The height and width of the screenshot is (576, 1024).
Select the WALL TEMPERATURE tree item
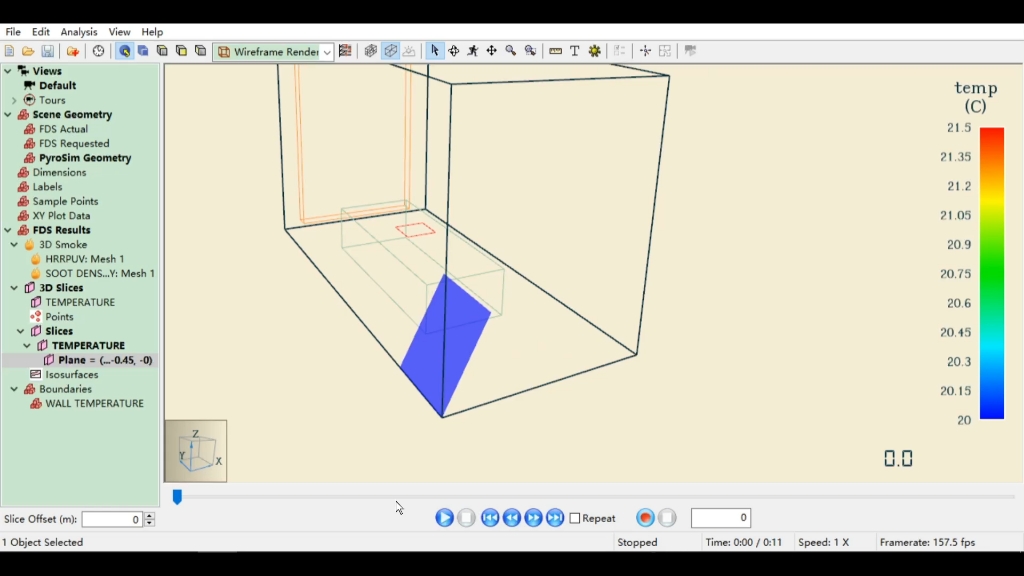point(95,404)
